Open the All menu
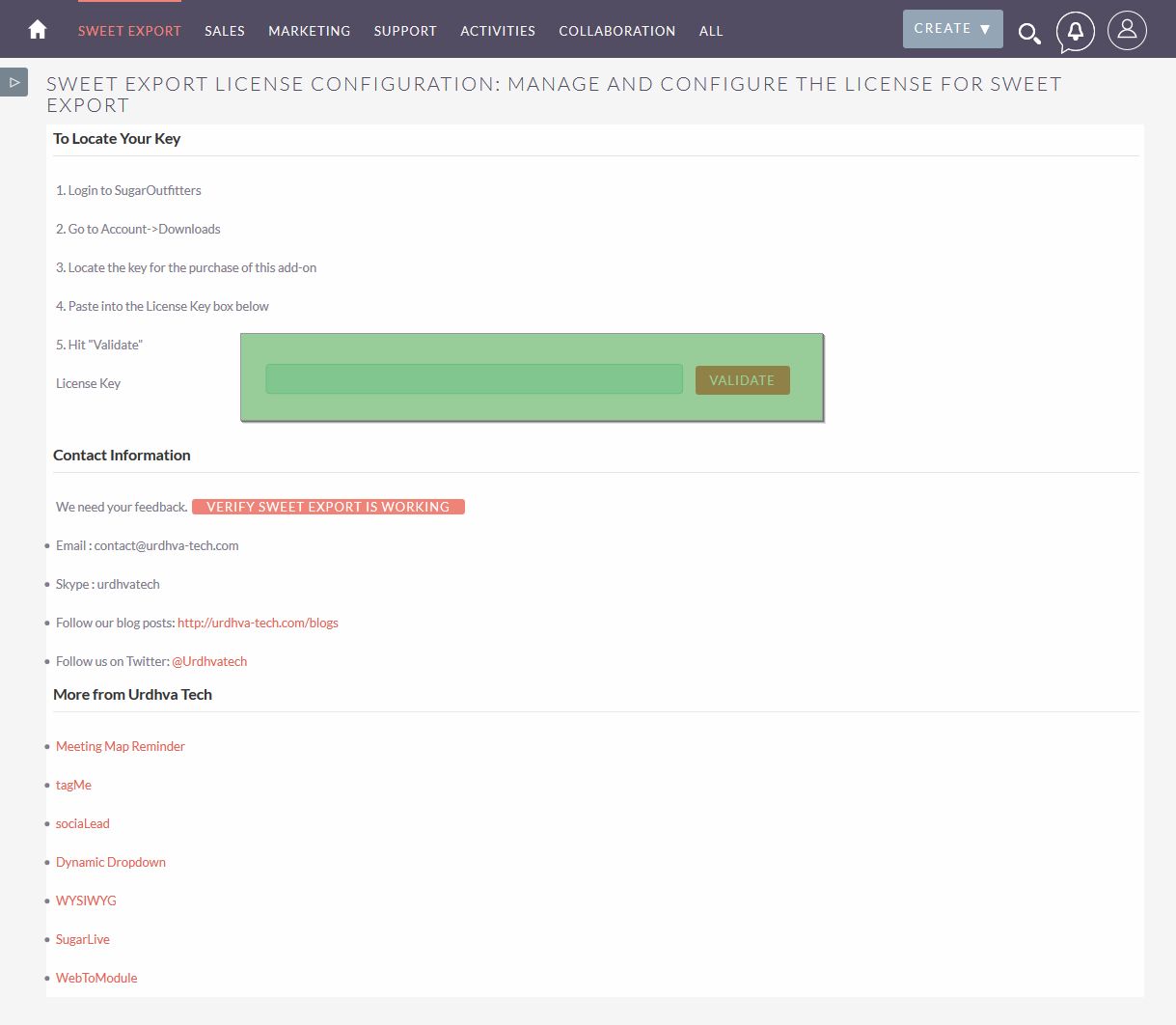Screen dimensions: 1176x1025 (x=711, y=31)
